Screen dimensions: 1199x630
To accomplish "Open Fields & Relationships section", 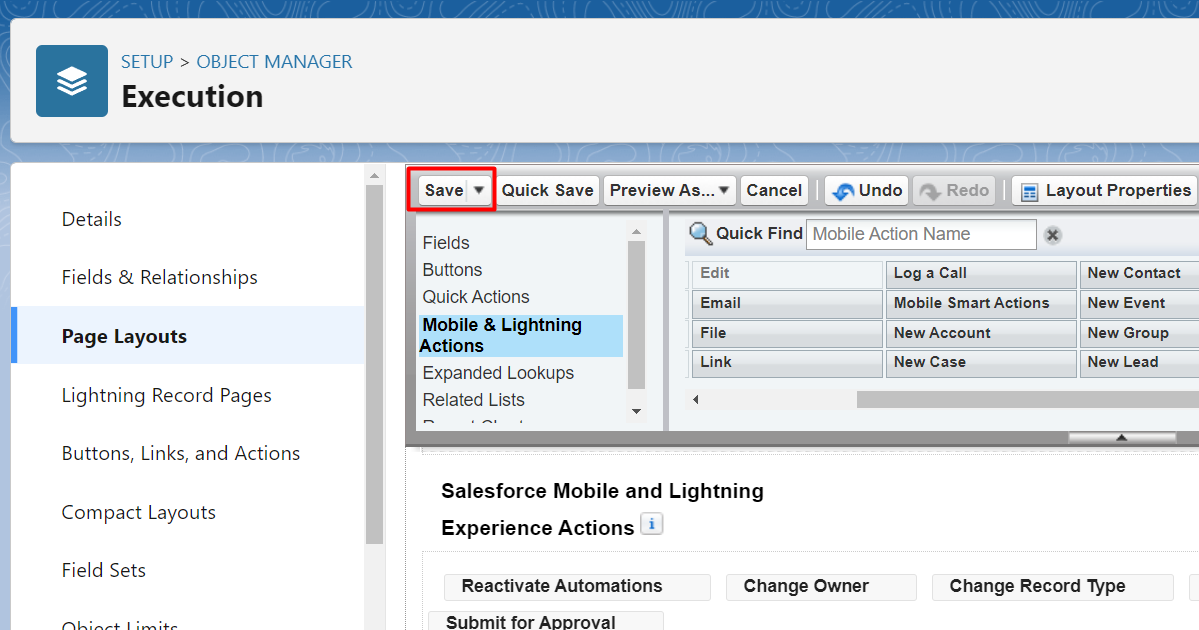I will (x=159, y=277).
